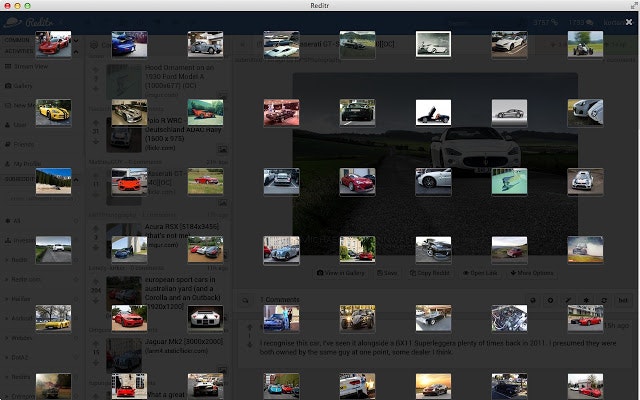Image resolution: width=640 pixels, height=400 pixels.
Task: Open the red convertible on grass field thumbnail
Action: pos(205,181)
